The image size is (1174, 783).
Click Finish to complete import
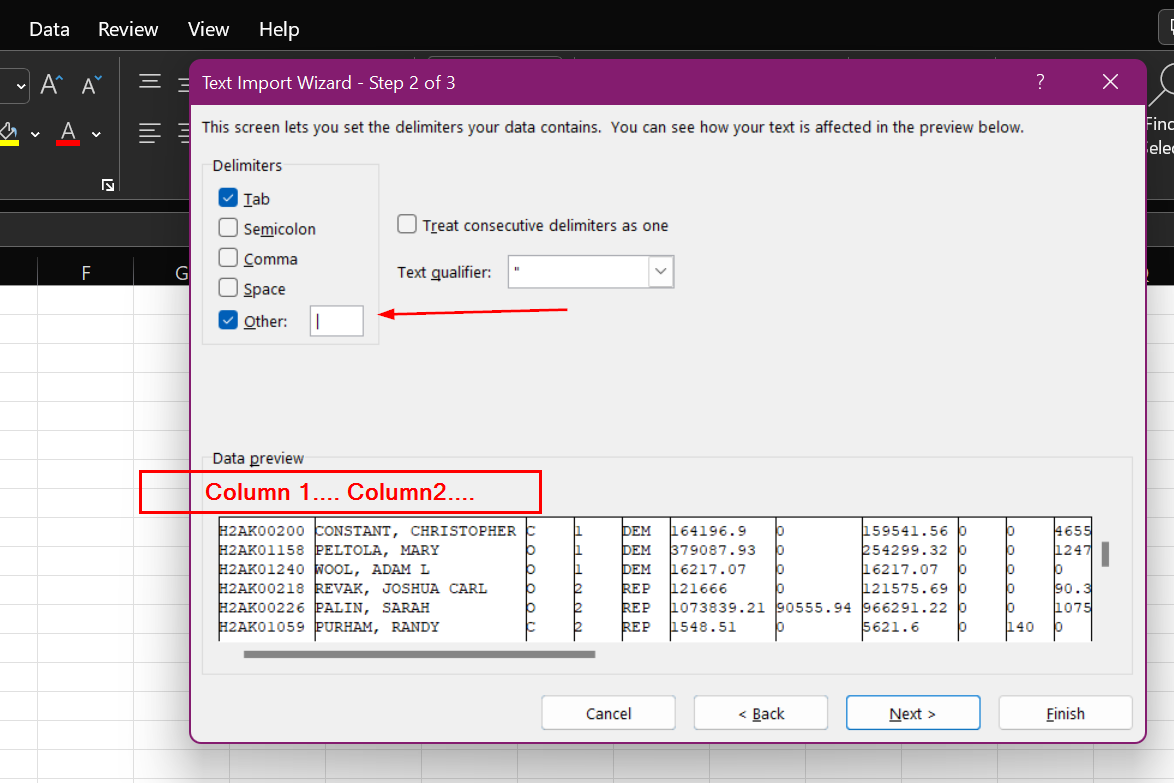point(1065,713)
